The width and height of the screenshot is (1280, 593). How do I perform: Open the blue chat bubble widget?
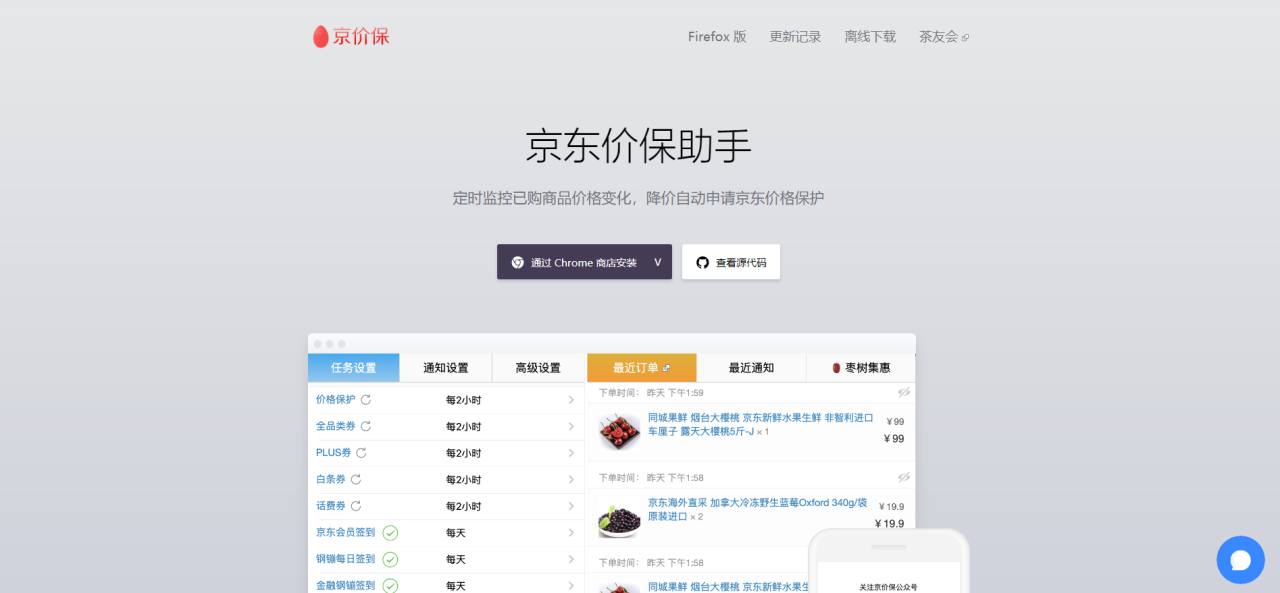tap(1240, 560)
